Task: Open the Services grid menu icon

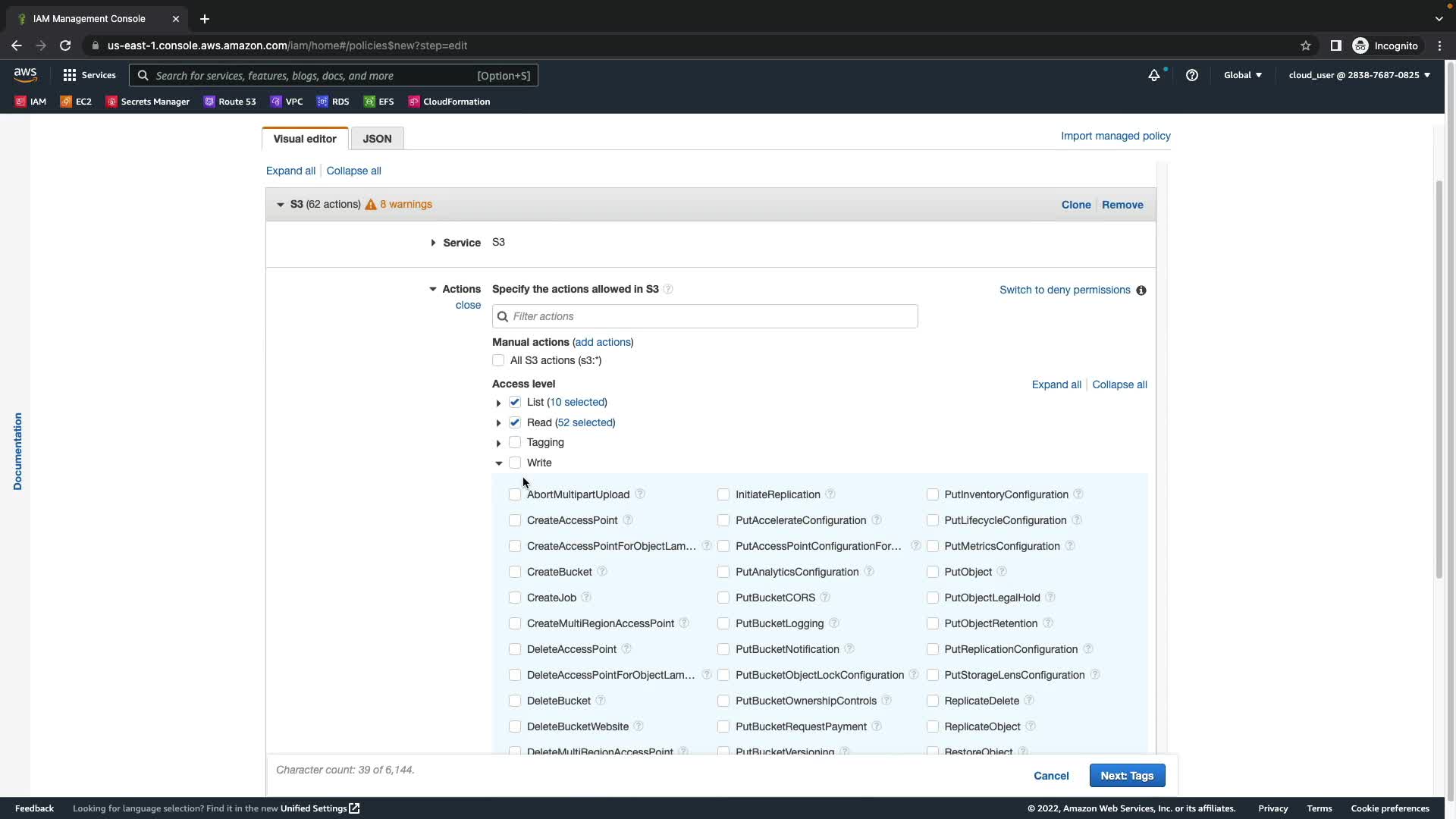Action: [70, 75]
